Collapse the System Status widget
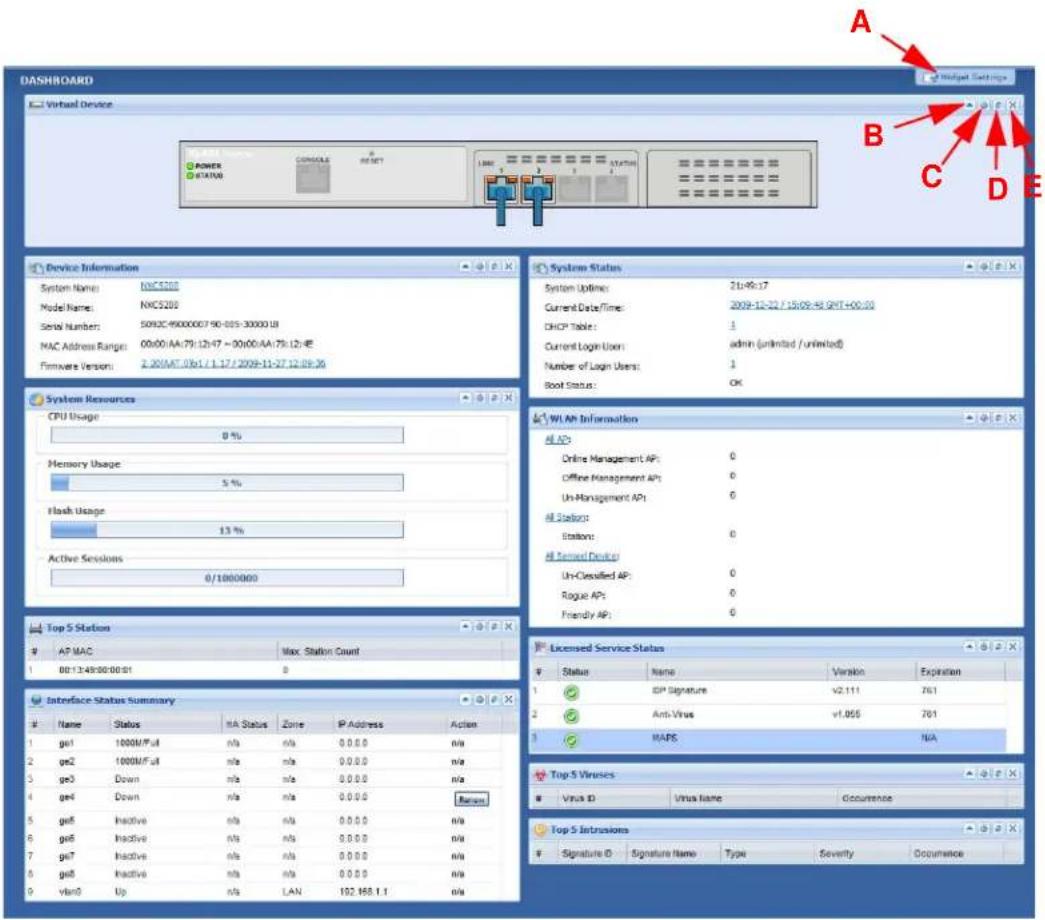The height and width of the screenshot is (920, 1045). (x=969, y=267)
